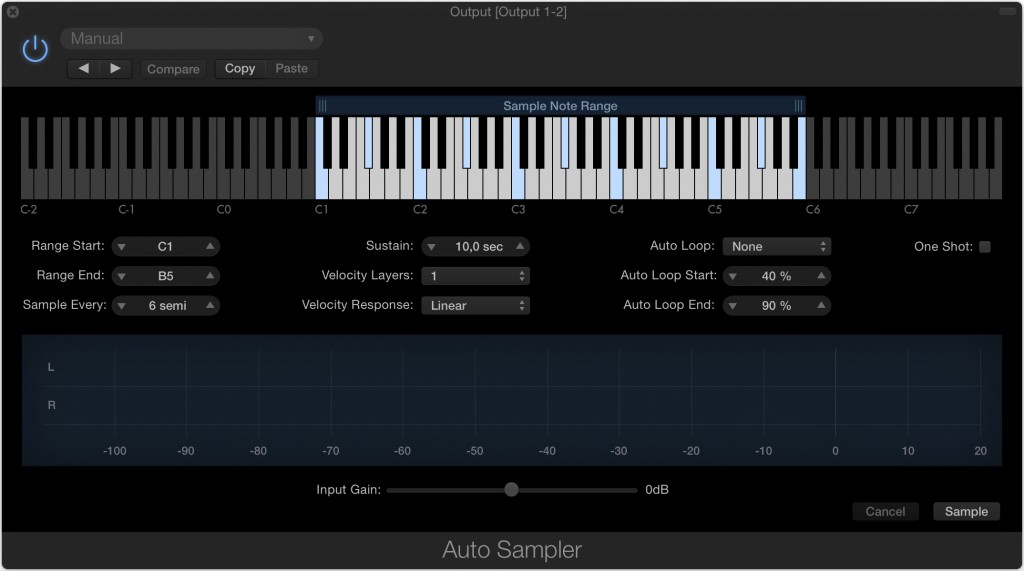Increase the Auto Loop Start percentage
The height and width of the screenshot is (571, 1024).
pos(821,276)
